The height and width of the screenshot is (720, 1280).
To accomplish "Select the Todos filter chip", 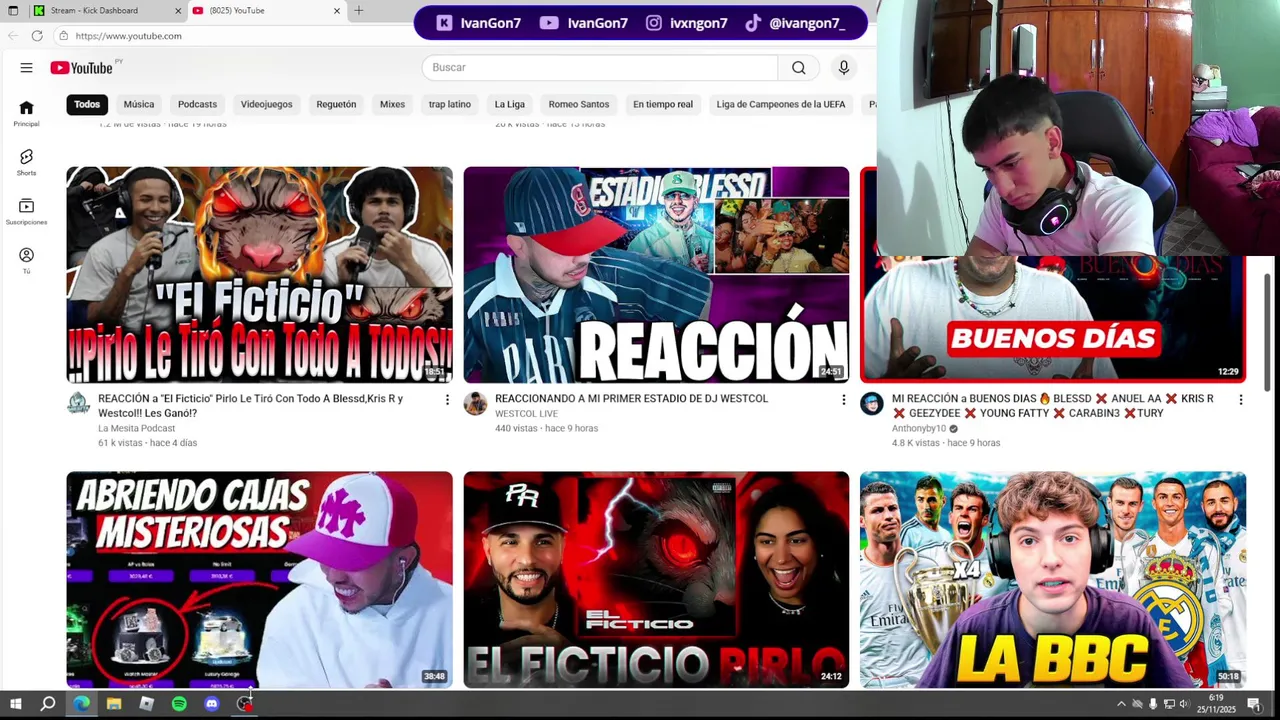I will (x=87, y=104).
